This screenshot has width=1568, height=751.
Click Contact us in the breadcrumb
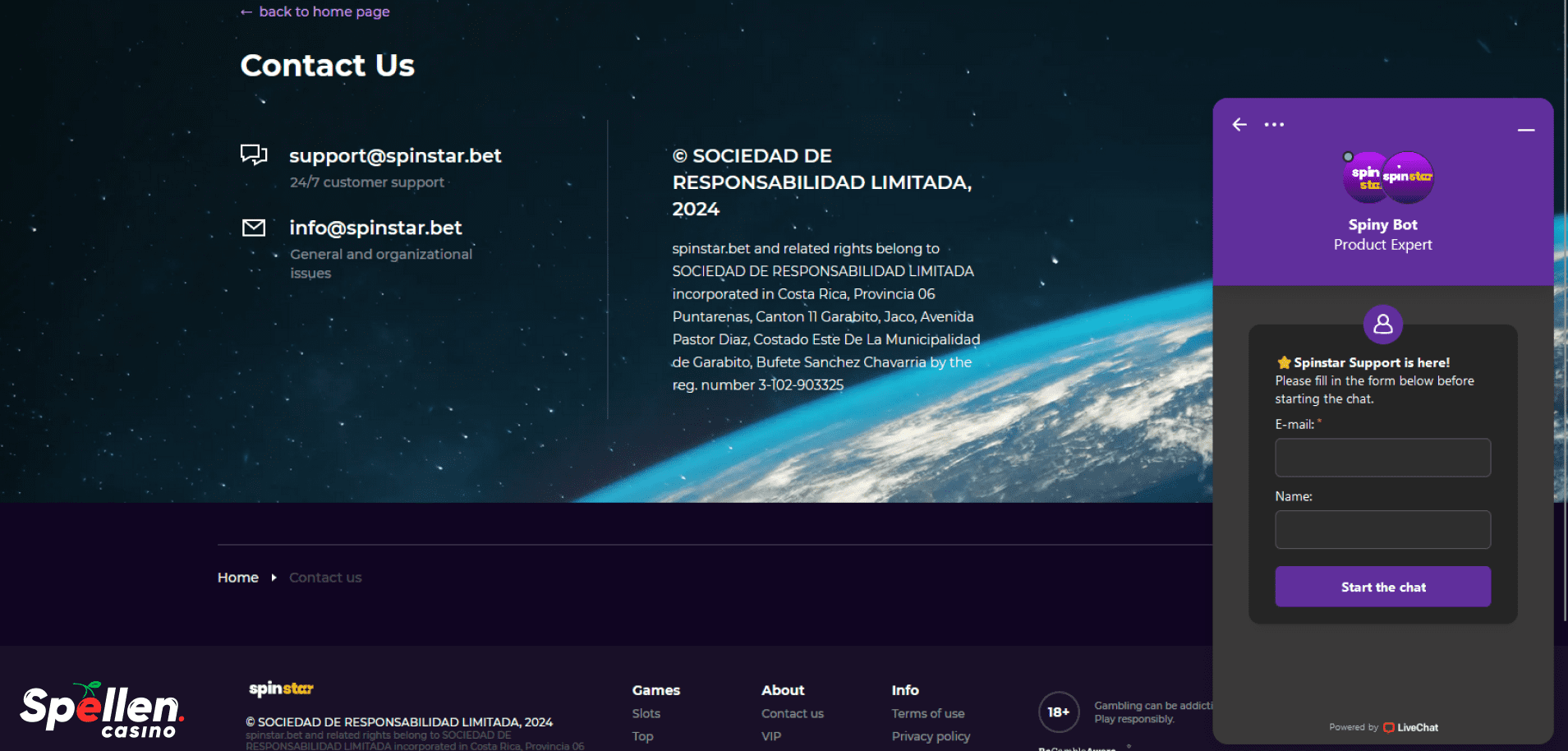[325, 578]
